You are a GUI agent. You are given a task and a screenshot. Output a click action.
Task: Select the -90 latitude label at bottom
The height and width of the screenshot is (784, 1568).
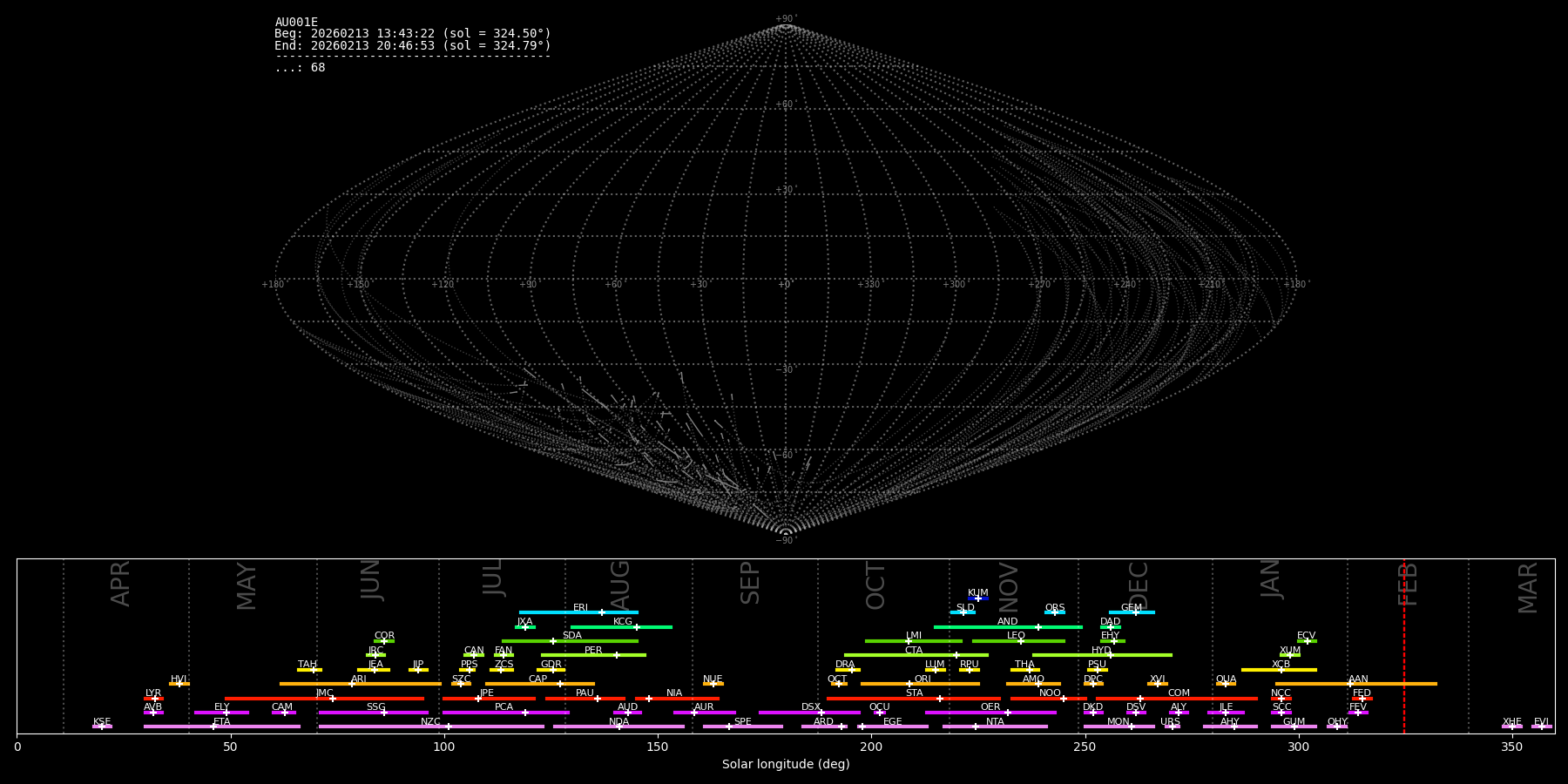coord(786,541)
